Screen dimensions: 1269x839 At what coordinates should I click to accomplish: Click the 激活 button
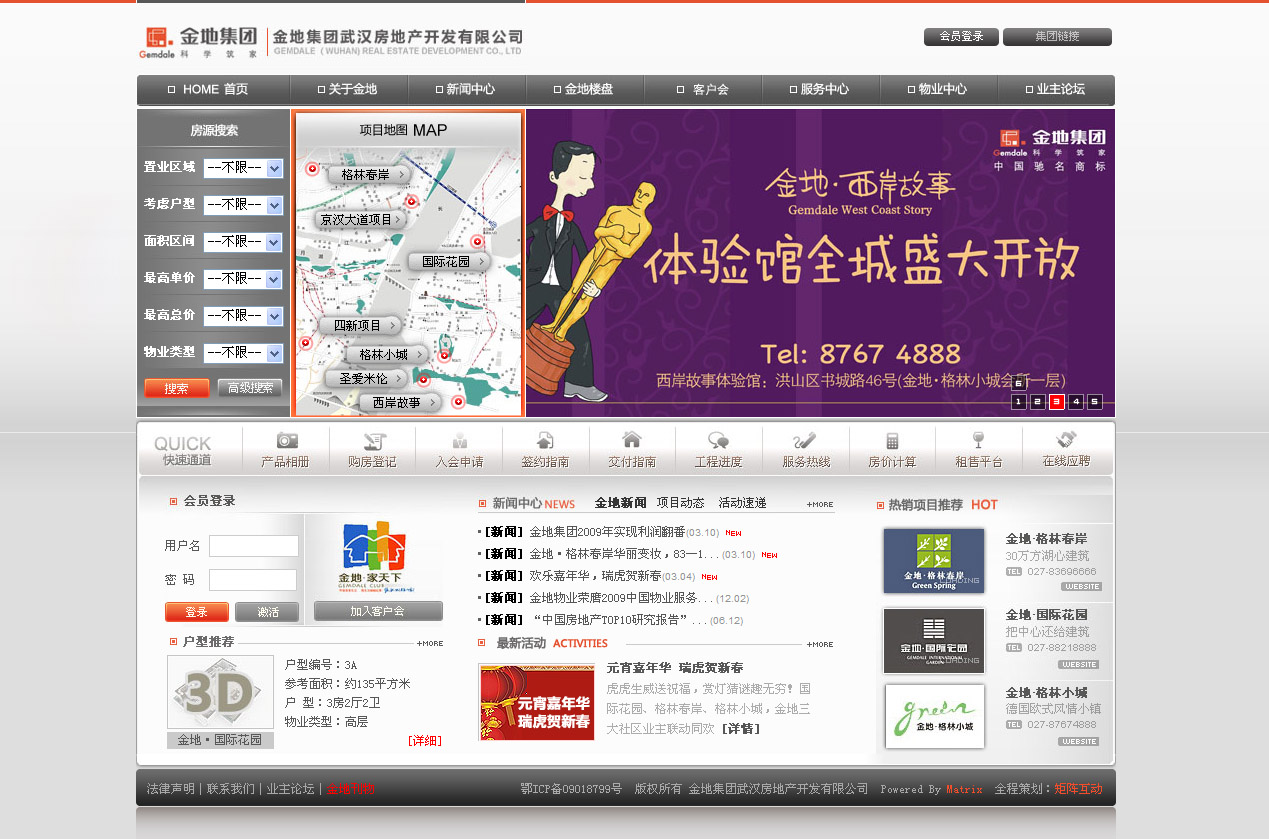click(267, 612)
